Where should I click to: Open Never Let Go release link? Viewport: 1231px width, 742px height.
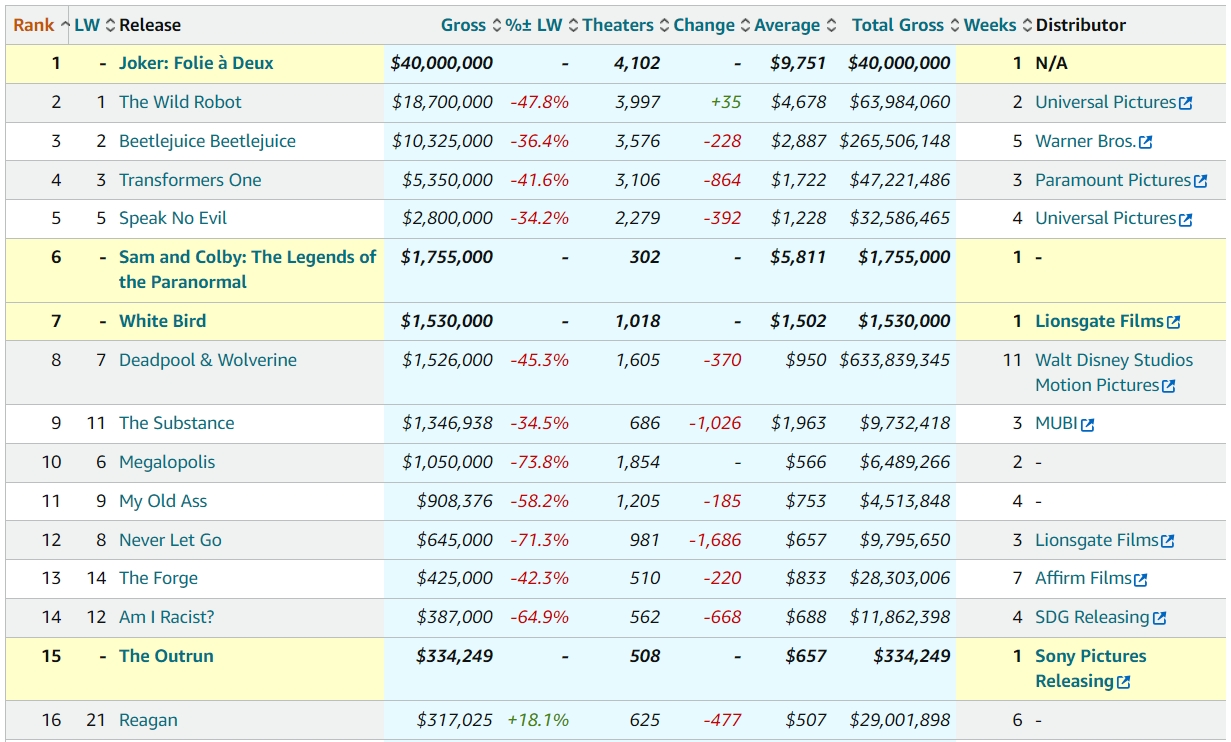[x=170, y=540]
